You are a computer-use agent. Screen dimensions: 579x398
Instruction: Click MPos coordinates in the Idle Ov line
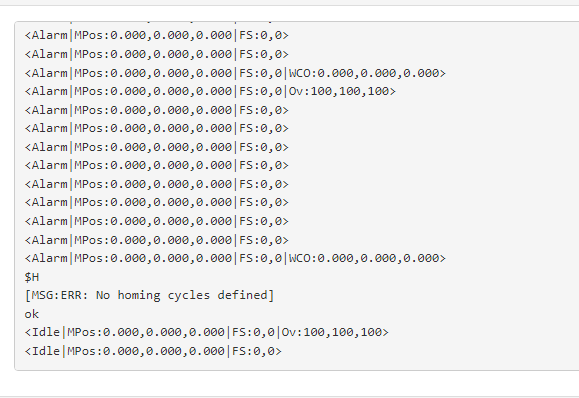click(x=146, y=332)
